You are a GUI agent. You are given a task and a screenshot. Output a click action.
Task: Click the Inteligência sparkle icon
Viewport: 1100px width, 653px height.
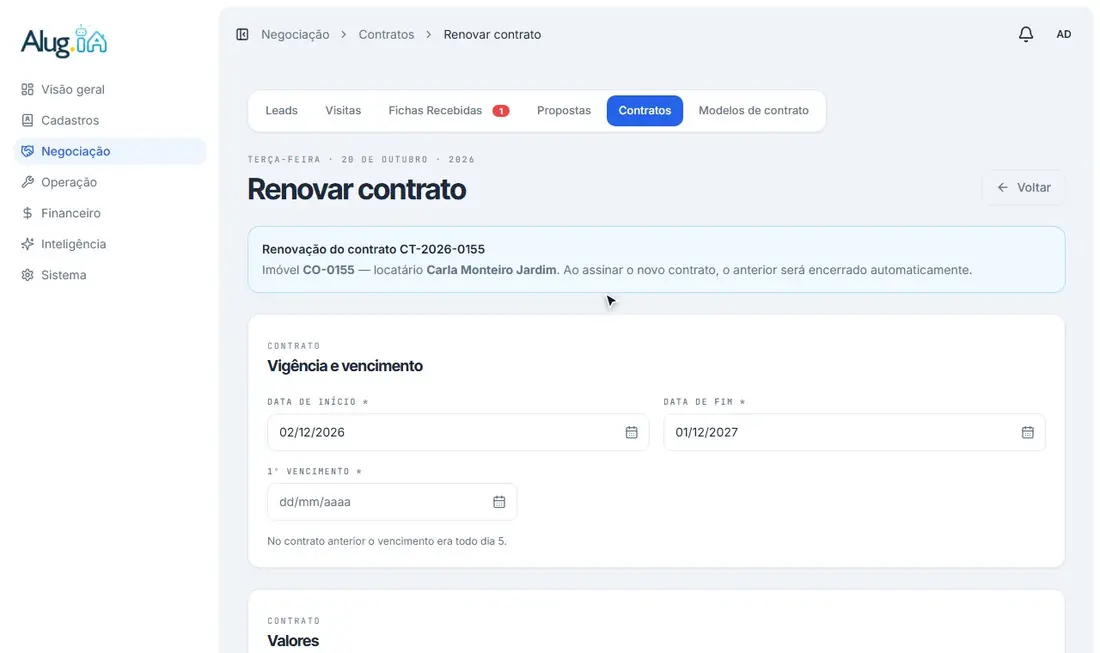27,243
